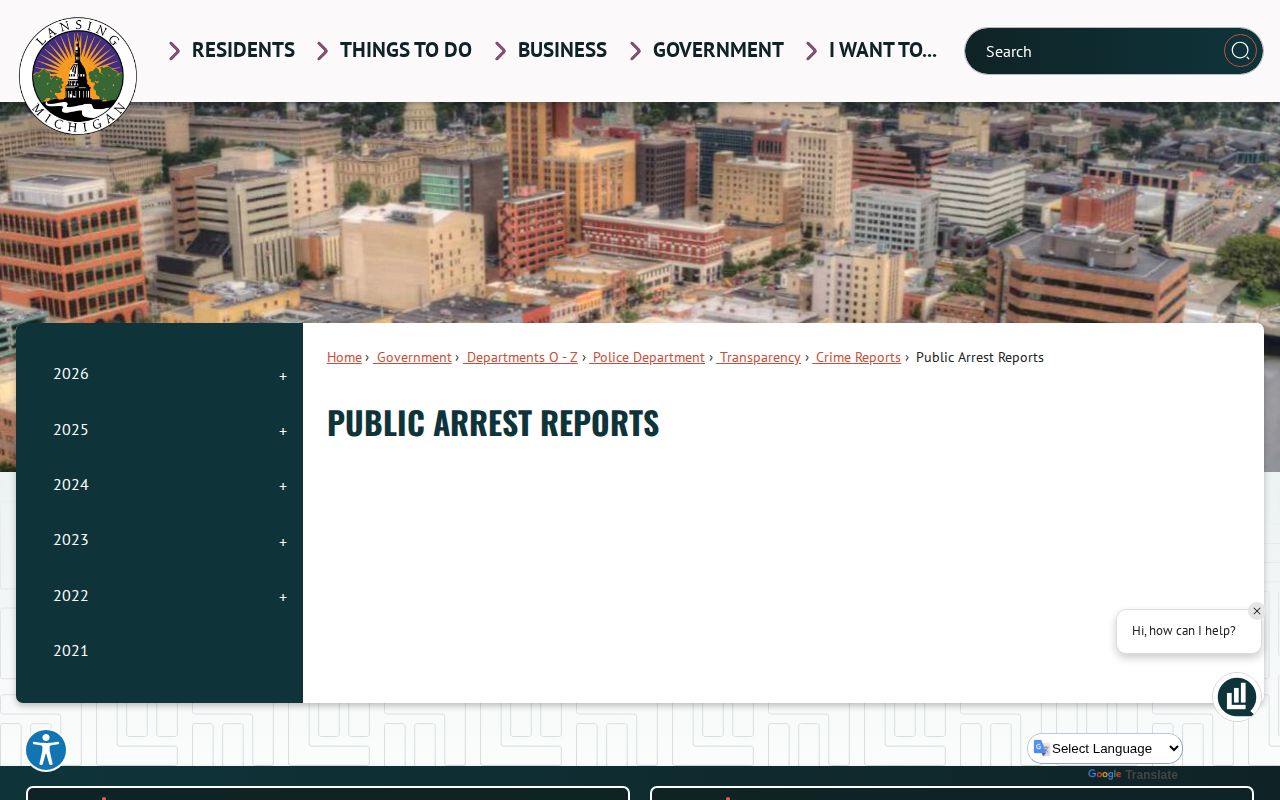The image size is (1280, 800).
Task: Click the Lansing Michigan city seal logo
Action: (x=78, y=75)
